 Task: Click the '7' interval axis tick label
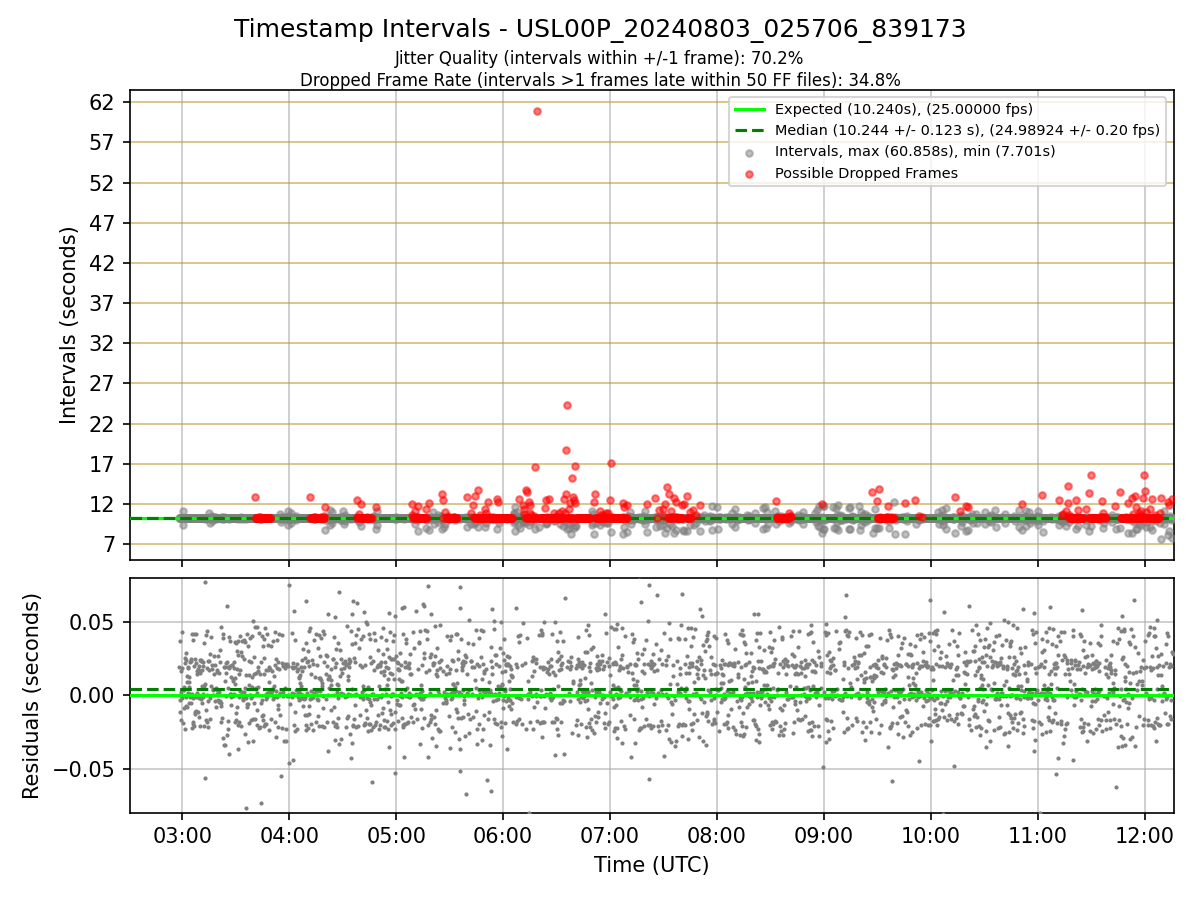(111, 544)
